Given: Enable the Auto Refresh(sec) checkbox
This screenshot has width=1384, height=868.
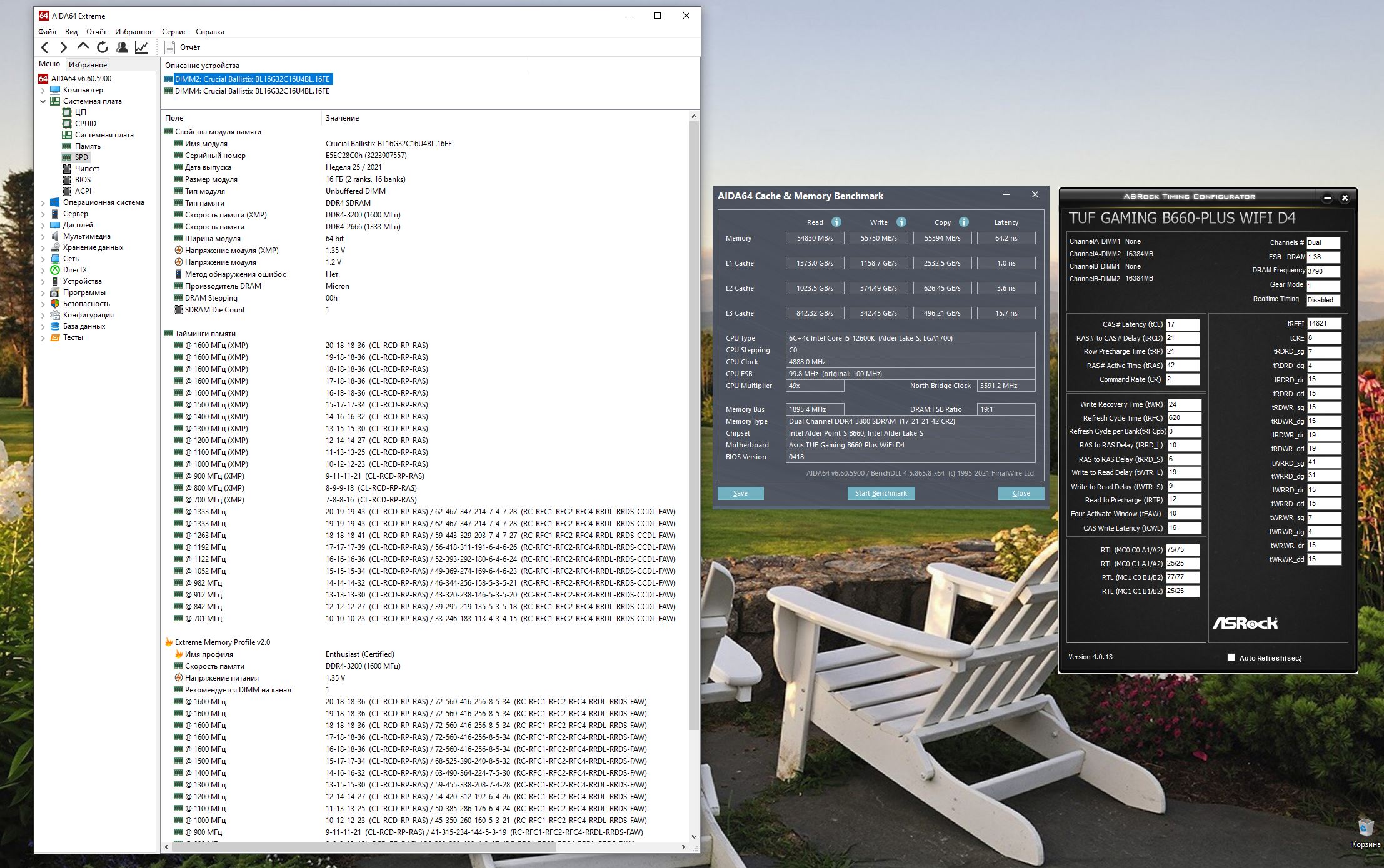Looking at the screenshot, I should tap(1231, 657).
